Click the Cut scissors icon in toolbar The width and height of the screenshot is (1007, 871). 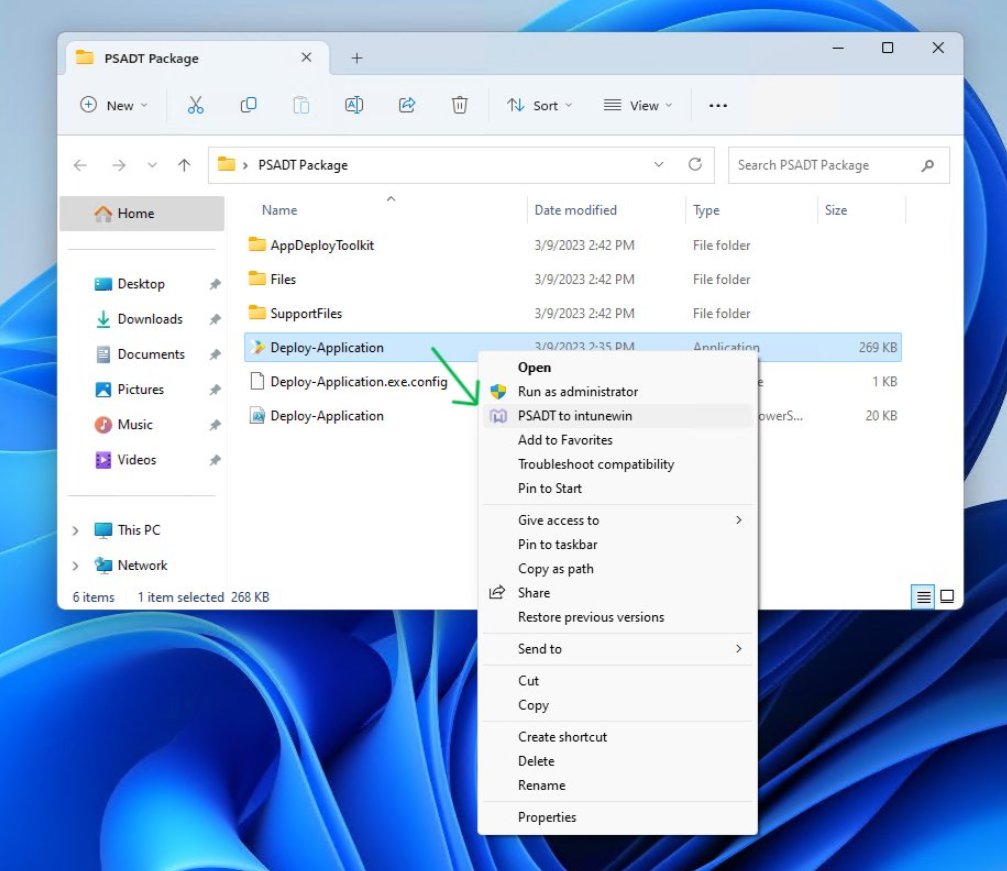pyautogui.click(x=195, y=105)
